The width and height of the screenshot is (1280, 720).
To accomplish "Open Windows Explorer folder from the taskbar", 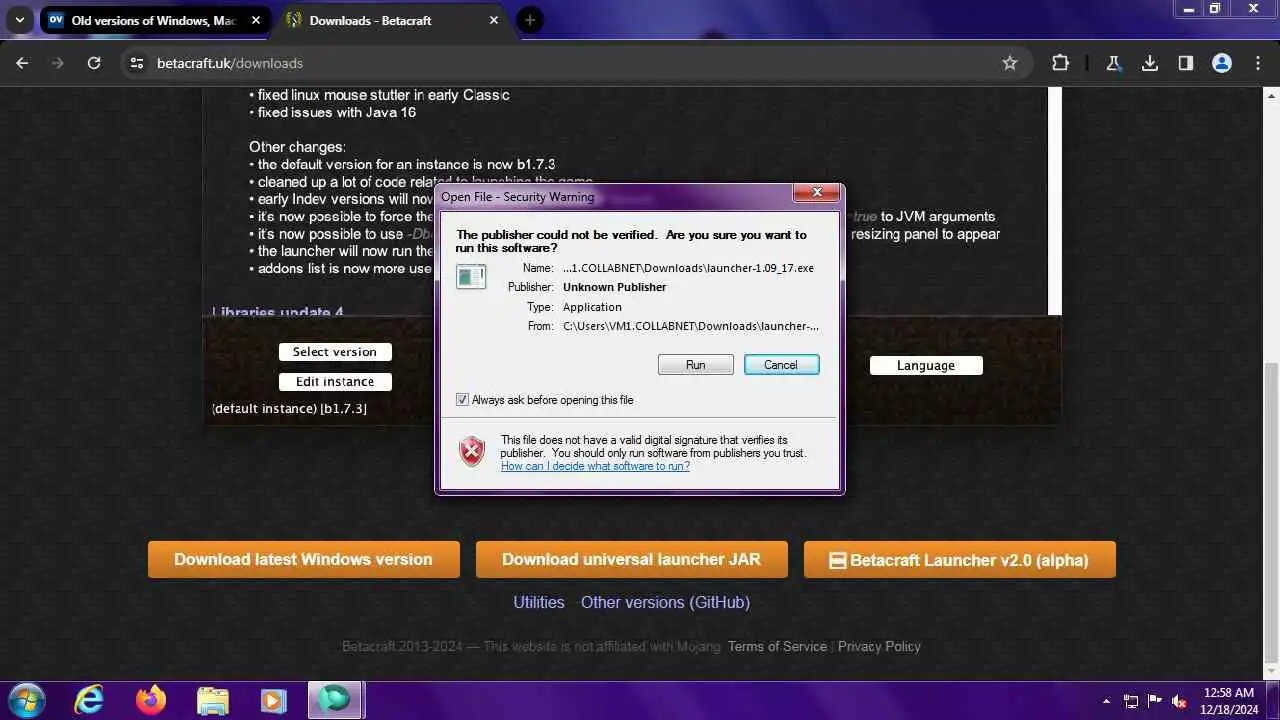I will click(213, 700).
